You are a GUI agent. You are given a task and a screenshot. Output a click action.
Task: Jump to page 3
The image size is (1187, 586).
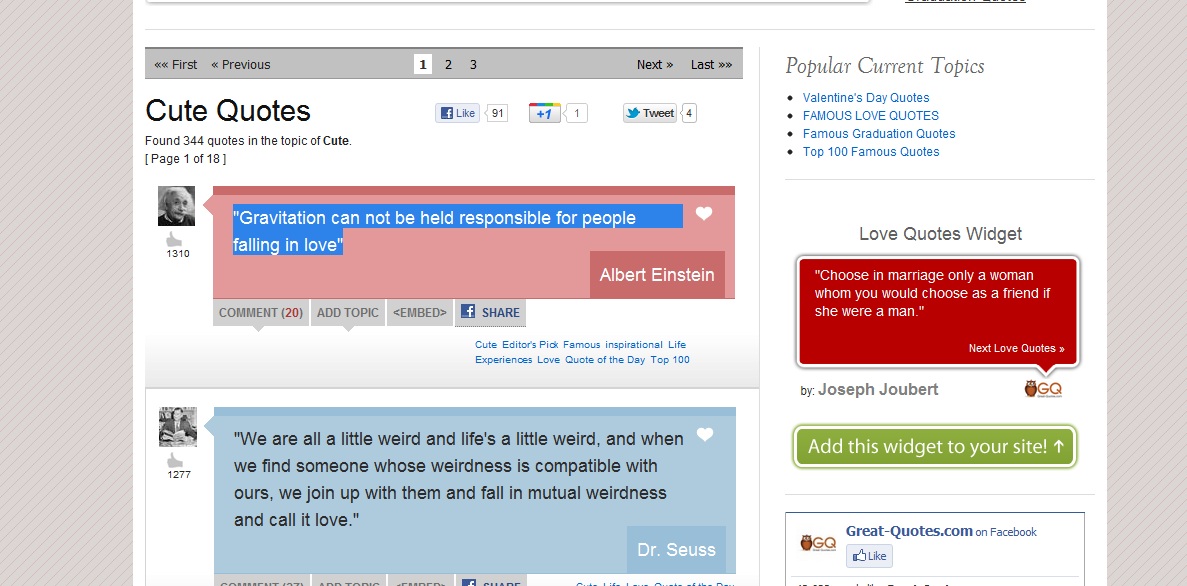pyautogui.click(x=473, y=64)
